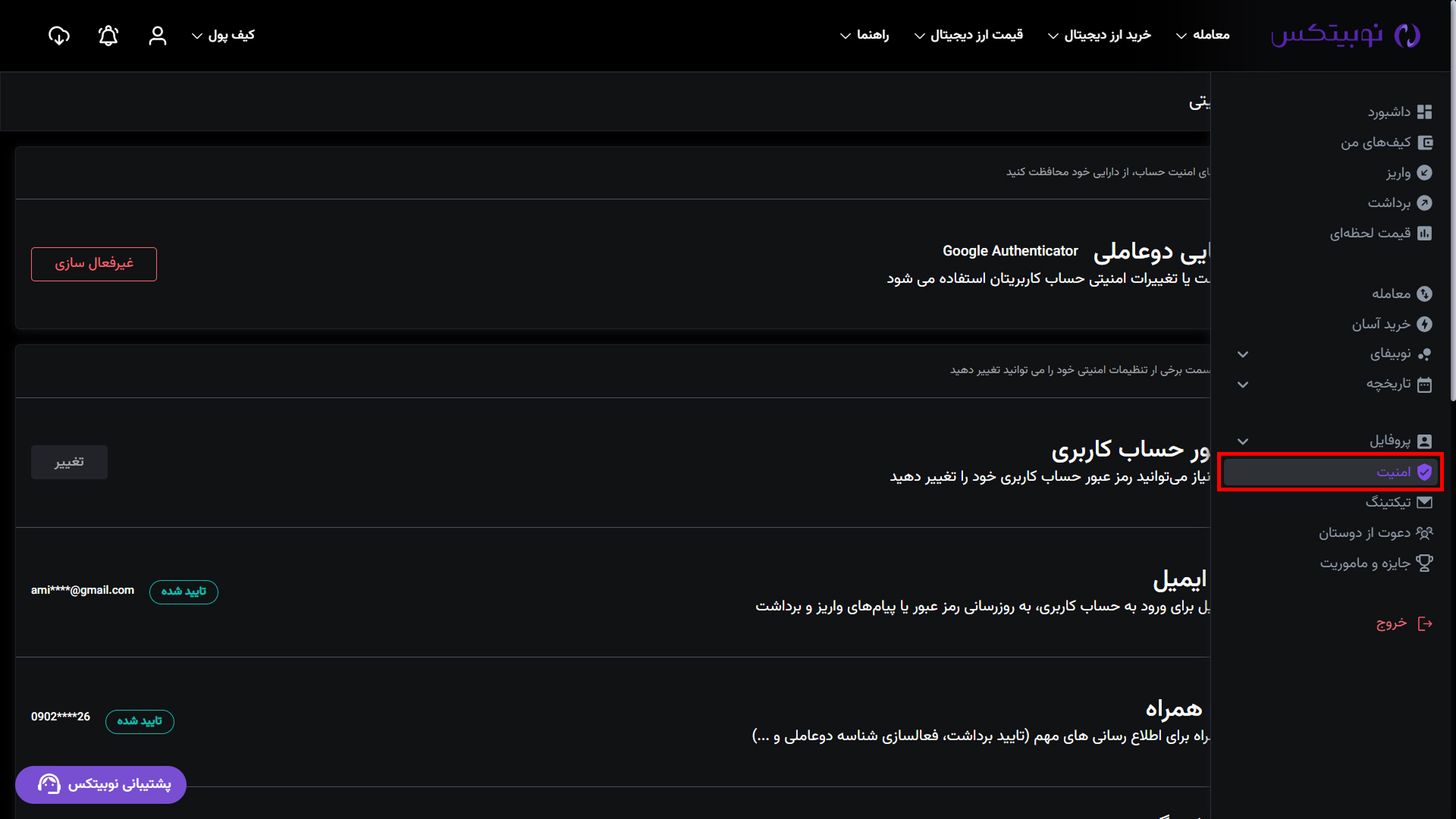1456x819 pixels.
Task: Expand the History (تاریخچه) submenu chevron
Action: pyautogui.click(x=1243, y=384)
